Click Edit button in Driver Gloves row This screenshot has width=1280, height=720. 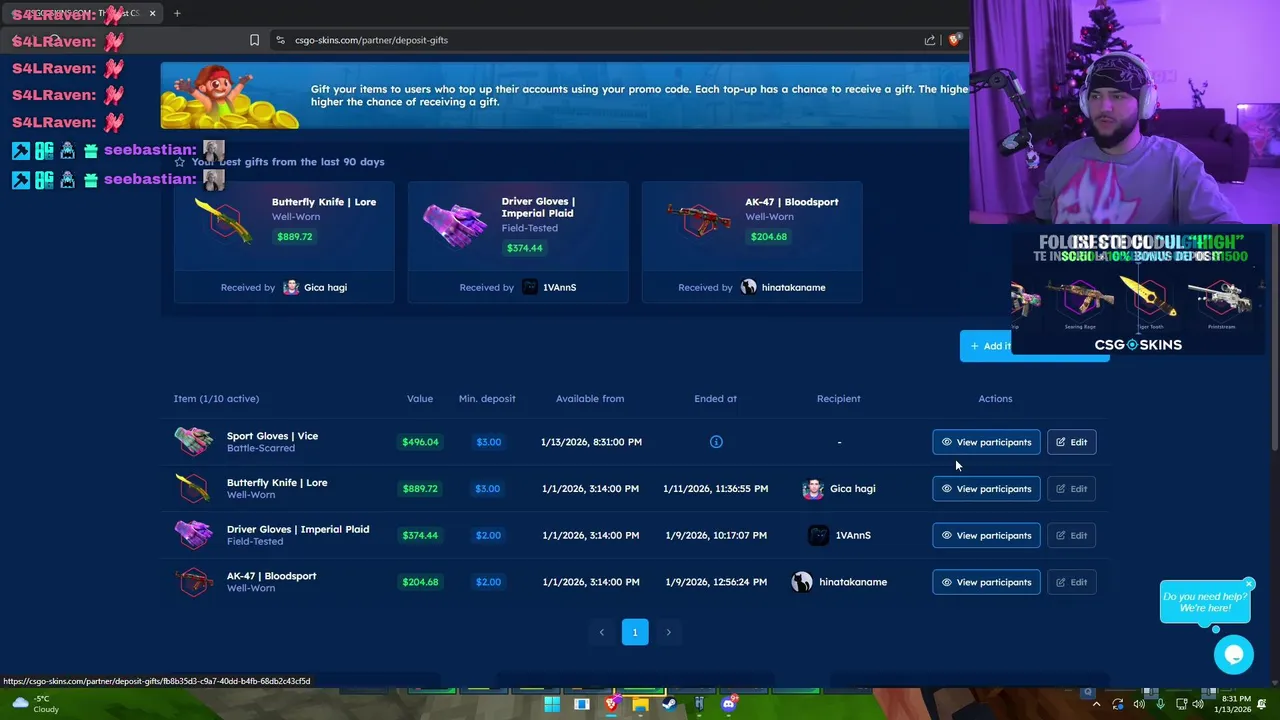tap(1071, 535)
